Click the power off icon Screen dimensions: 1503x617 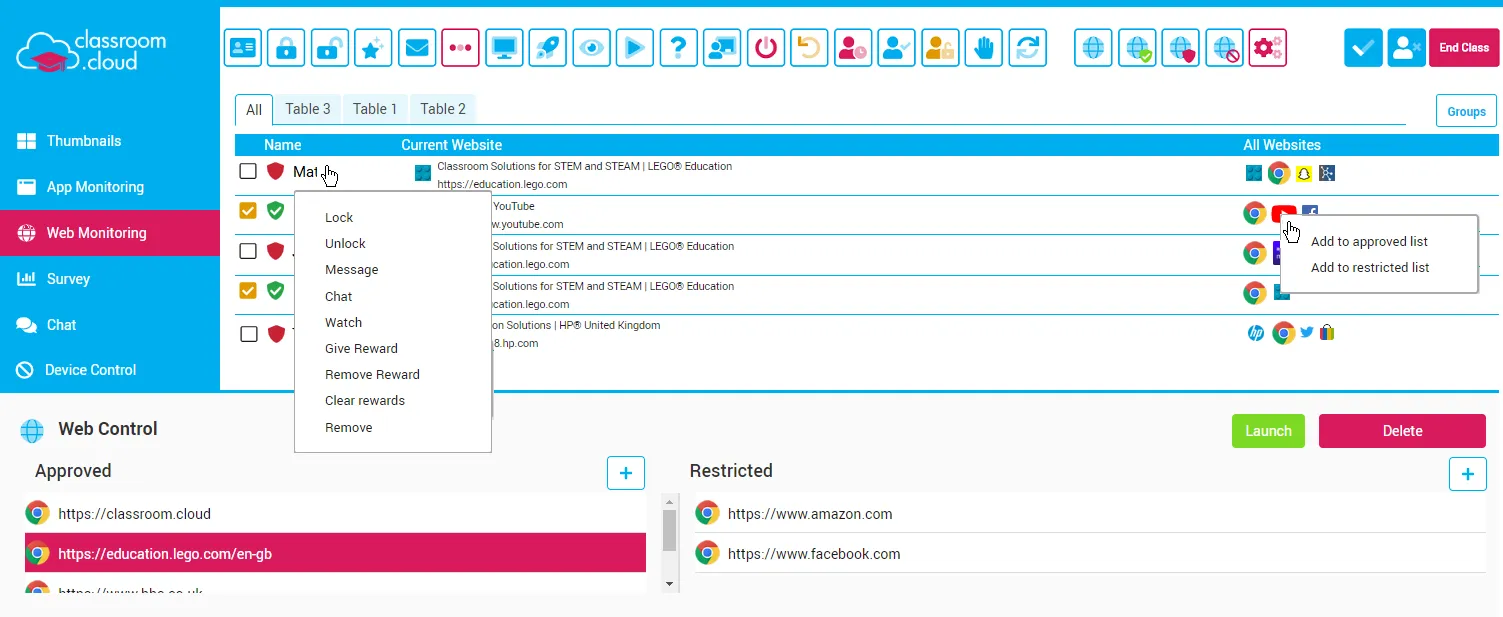(x=766, y=47)
